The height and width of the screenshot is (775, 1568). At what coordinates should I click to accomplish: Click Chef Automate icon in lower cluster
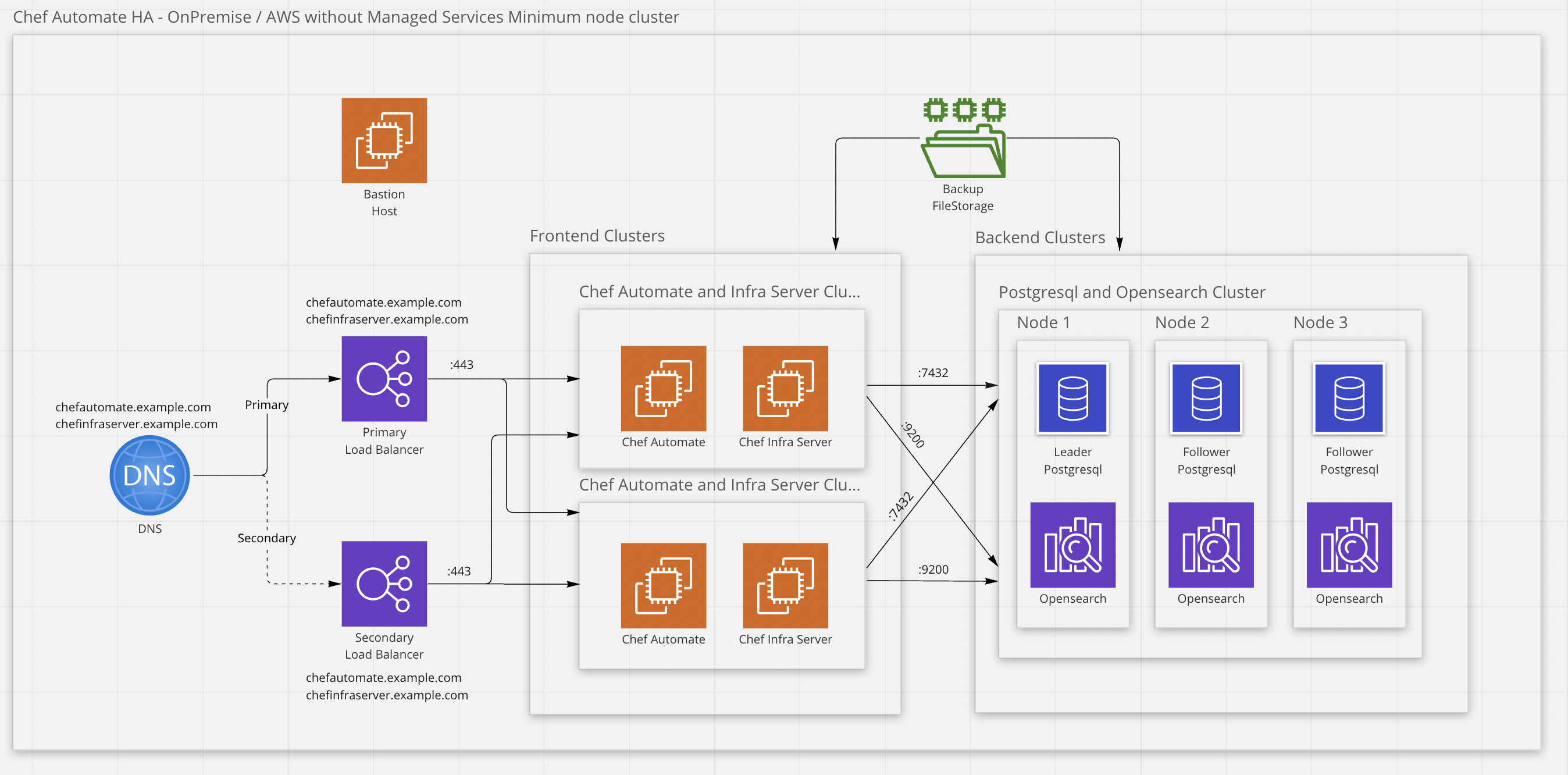point(664,586)
